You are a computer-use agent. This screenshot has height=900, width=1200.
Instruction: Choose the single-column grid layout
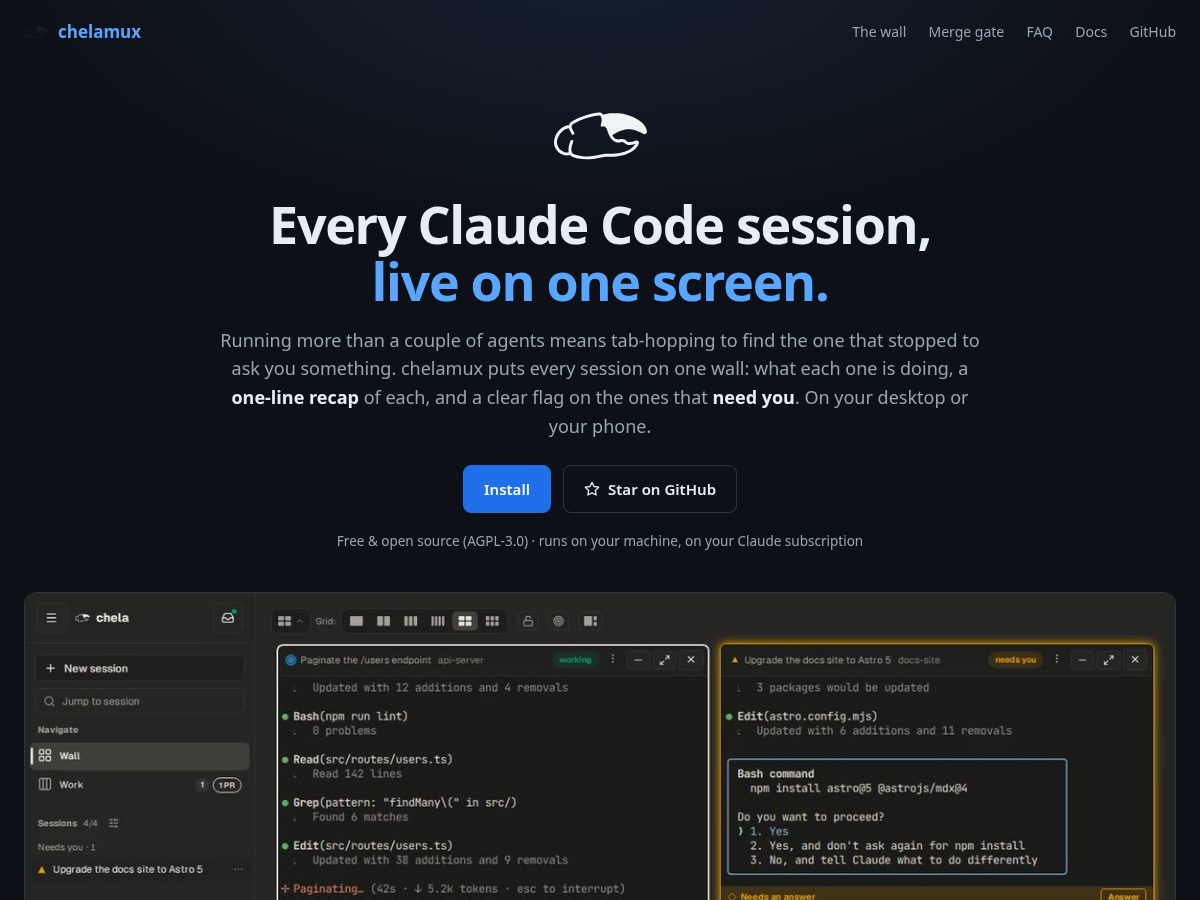tap(356, 621)
